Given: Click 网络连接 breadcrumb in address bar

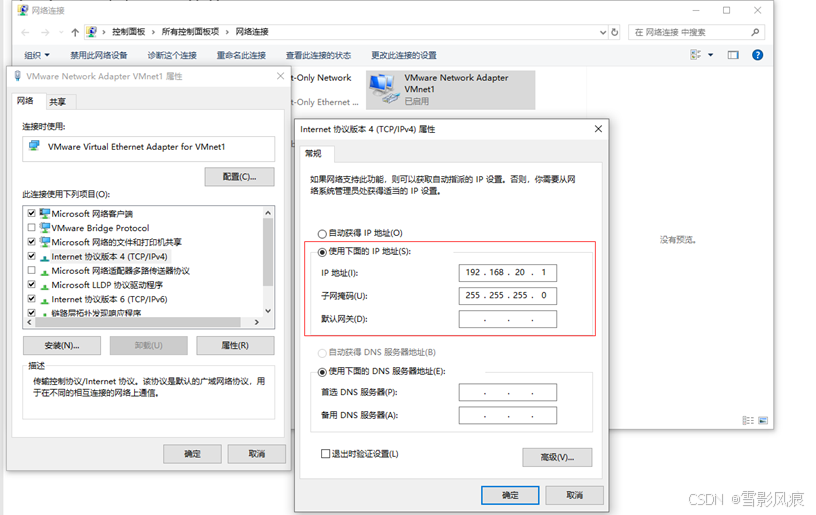Looking at the screenshot, I should click(x=252, y=32).
